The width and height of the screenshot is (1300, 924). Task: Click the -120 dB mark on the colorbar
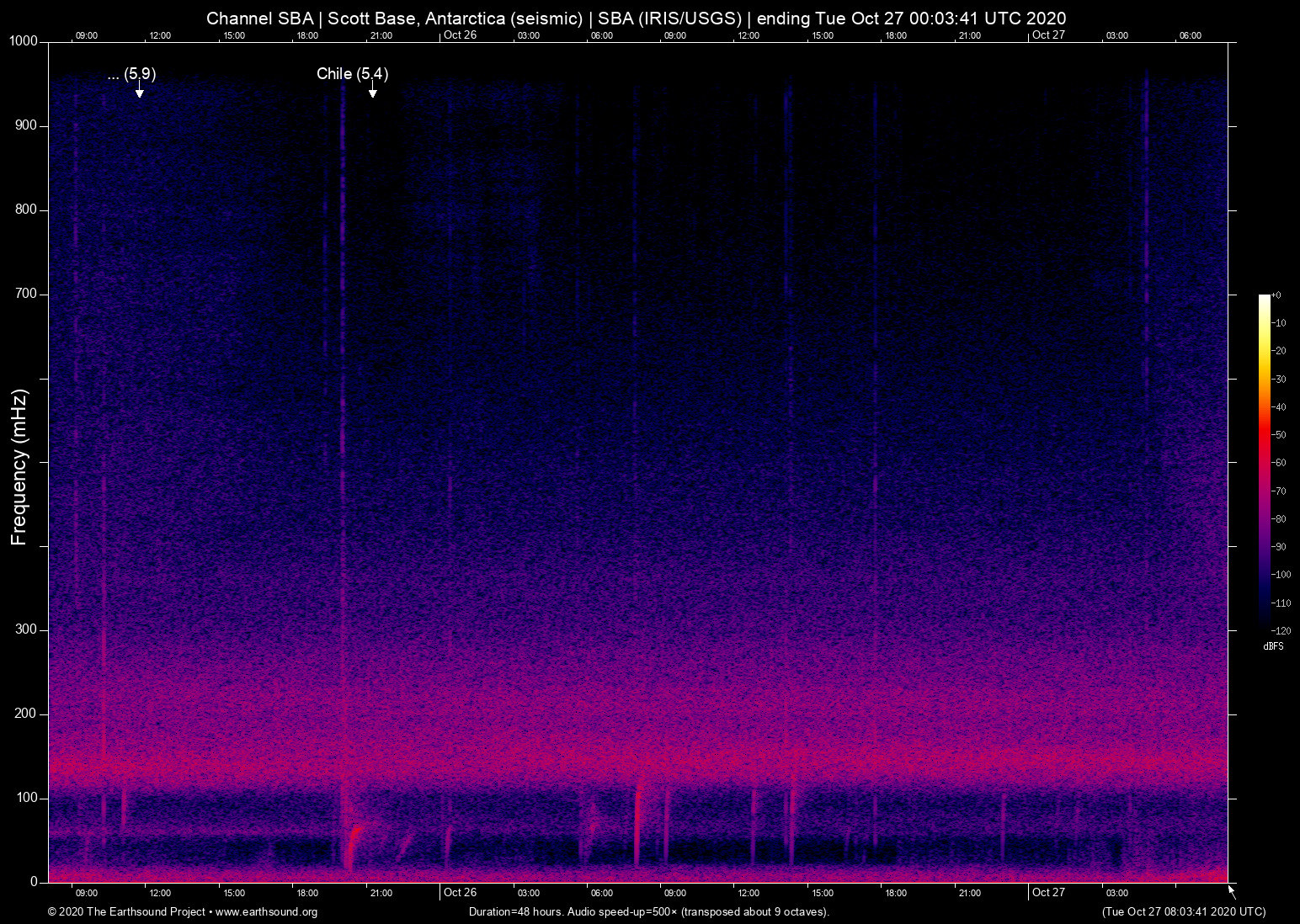click(x=1281, y=630)
